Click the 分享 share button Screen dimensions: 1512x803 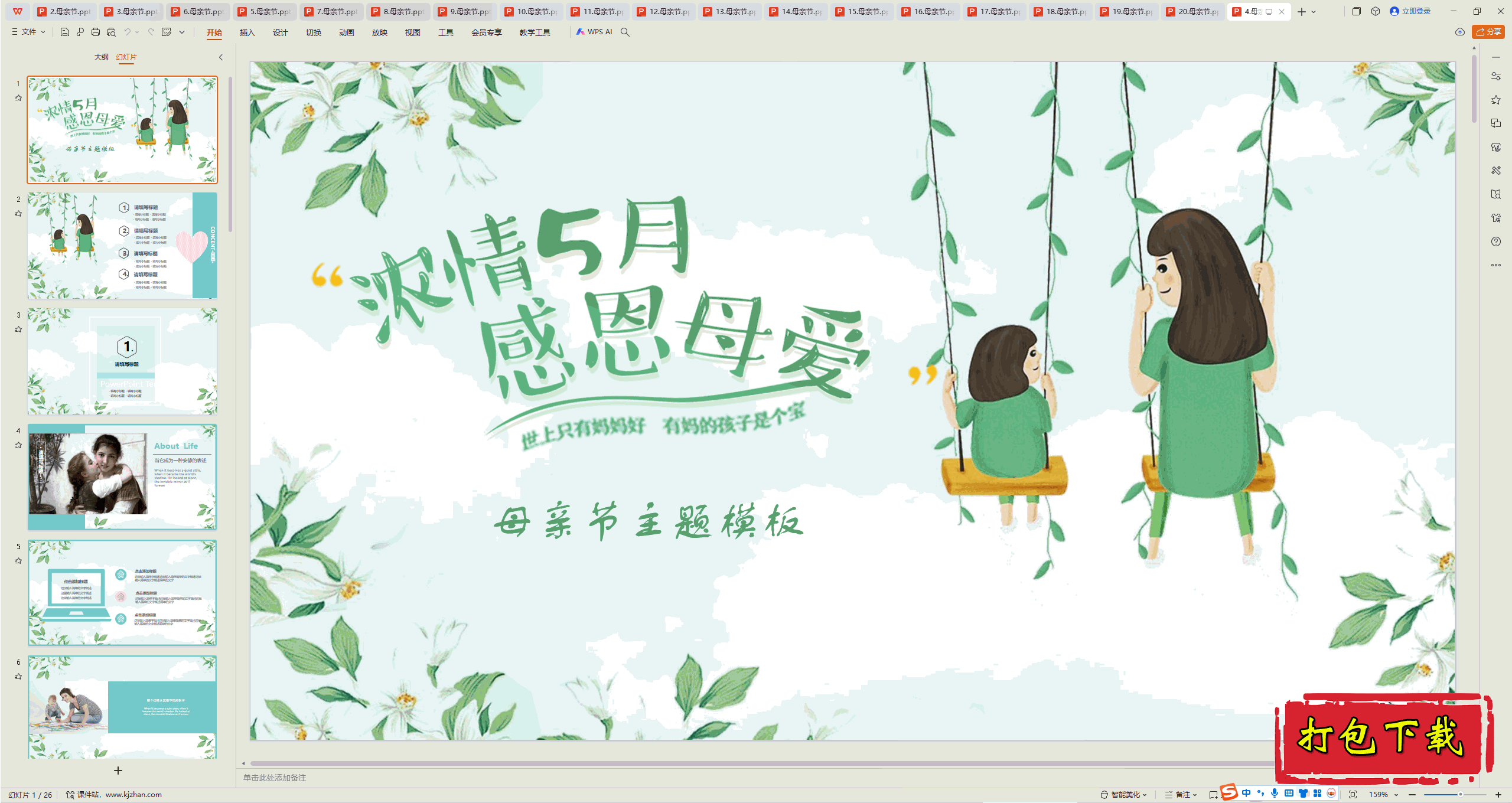1488,32
